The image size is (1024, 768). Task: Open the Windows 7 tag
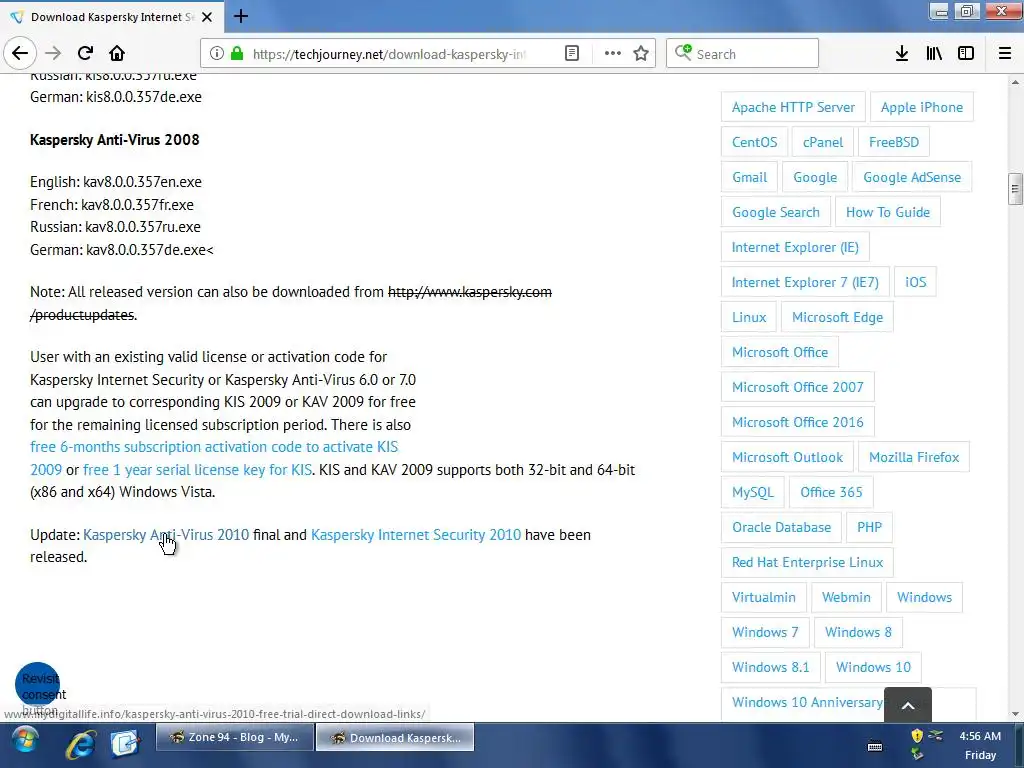click(x=765, y=632)
